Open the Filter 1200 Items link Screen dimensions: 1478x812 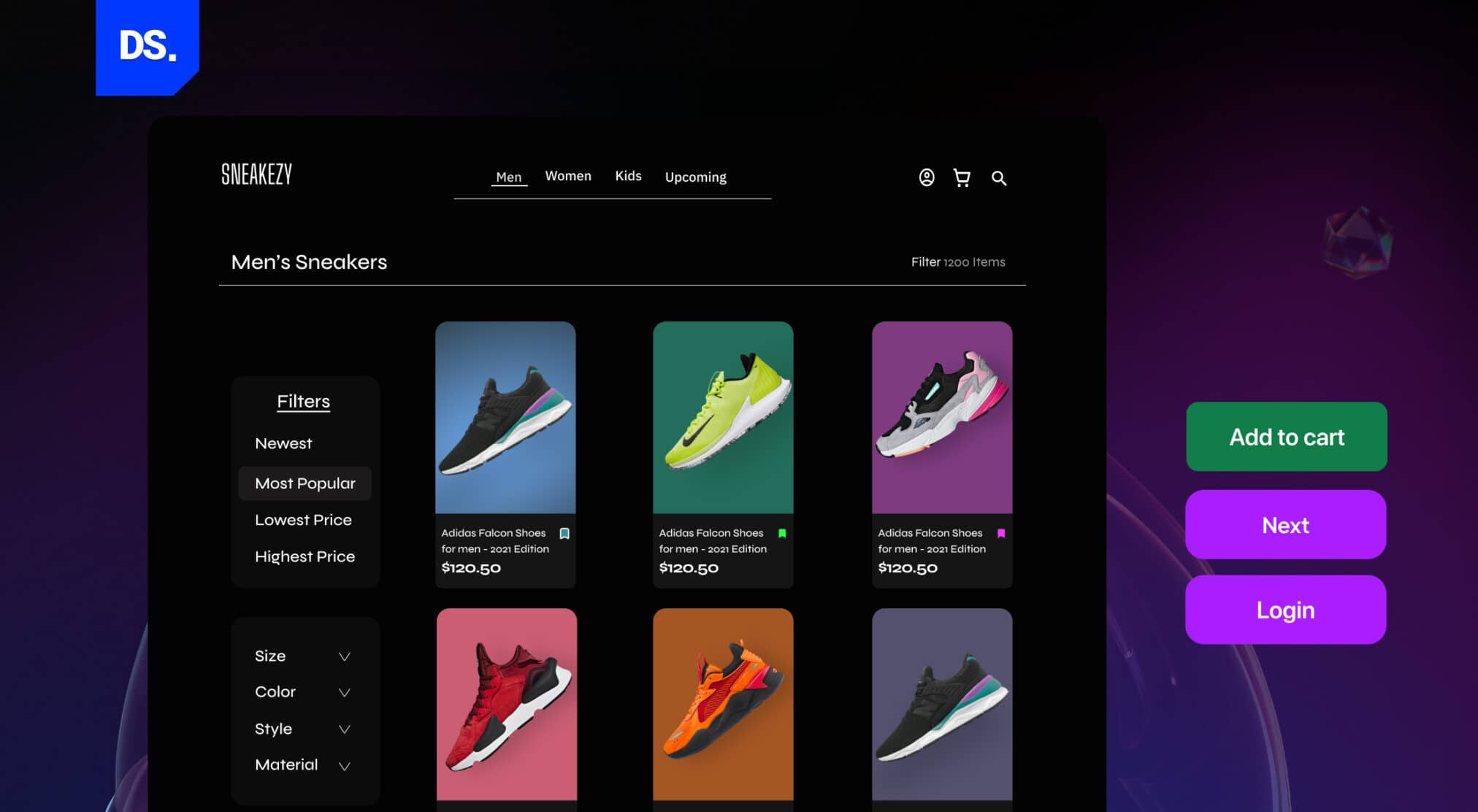point(958,262)
